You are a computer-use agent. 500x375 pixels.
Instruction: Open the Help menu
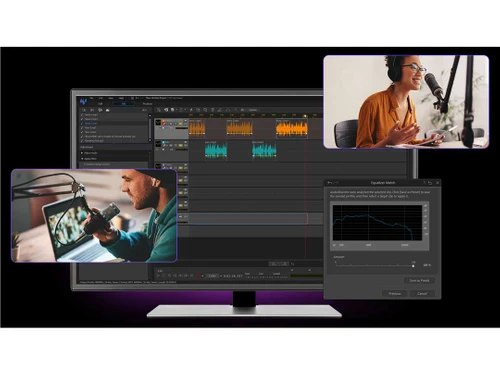[x=121, y=98]
